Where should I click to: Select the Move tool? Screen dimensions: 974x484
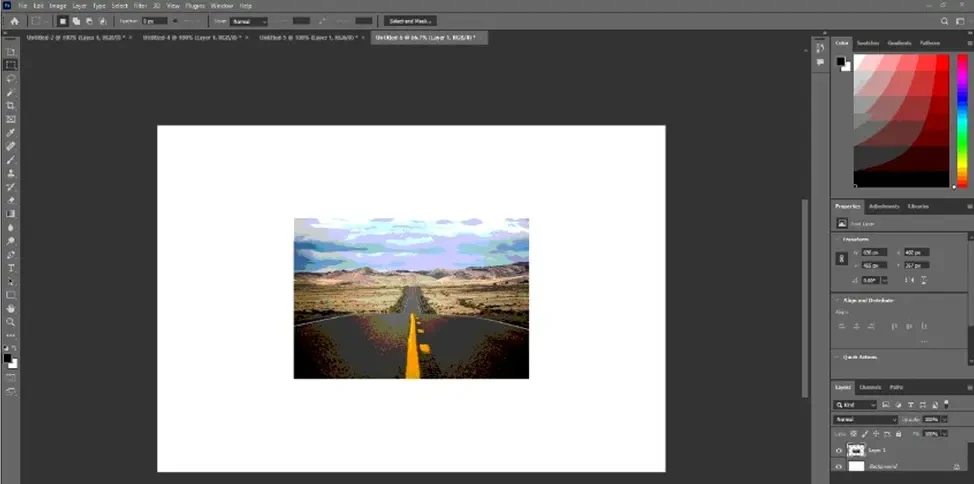pos(11,52)
